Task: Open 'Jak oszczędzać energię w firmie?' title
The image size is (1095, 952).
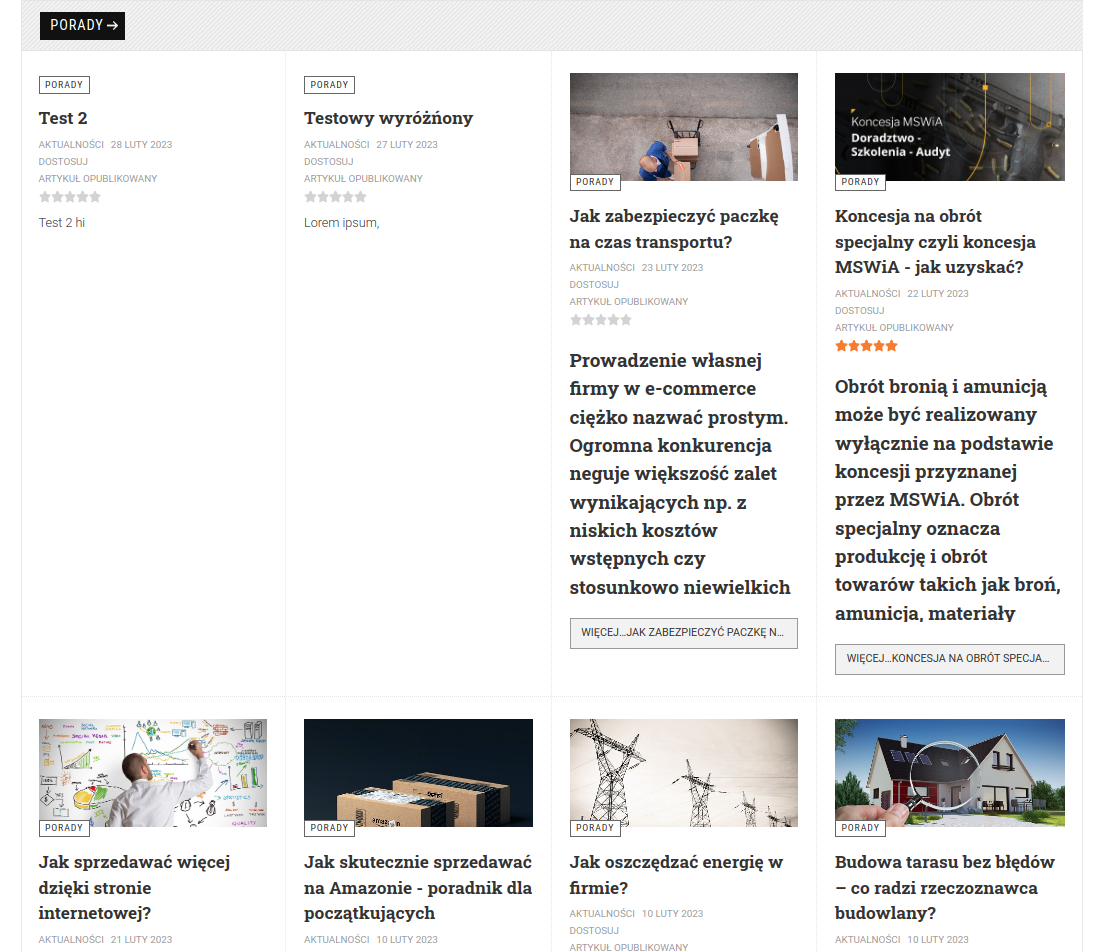Action: tap(676, 875)
